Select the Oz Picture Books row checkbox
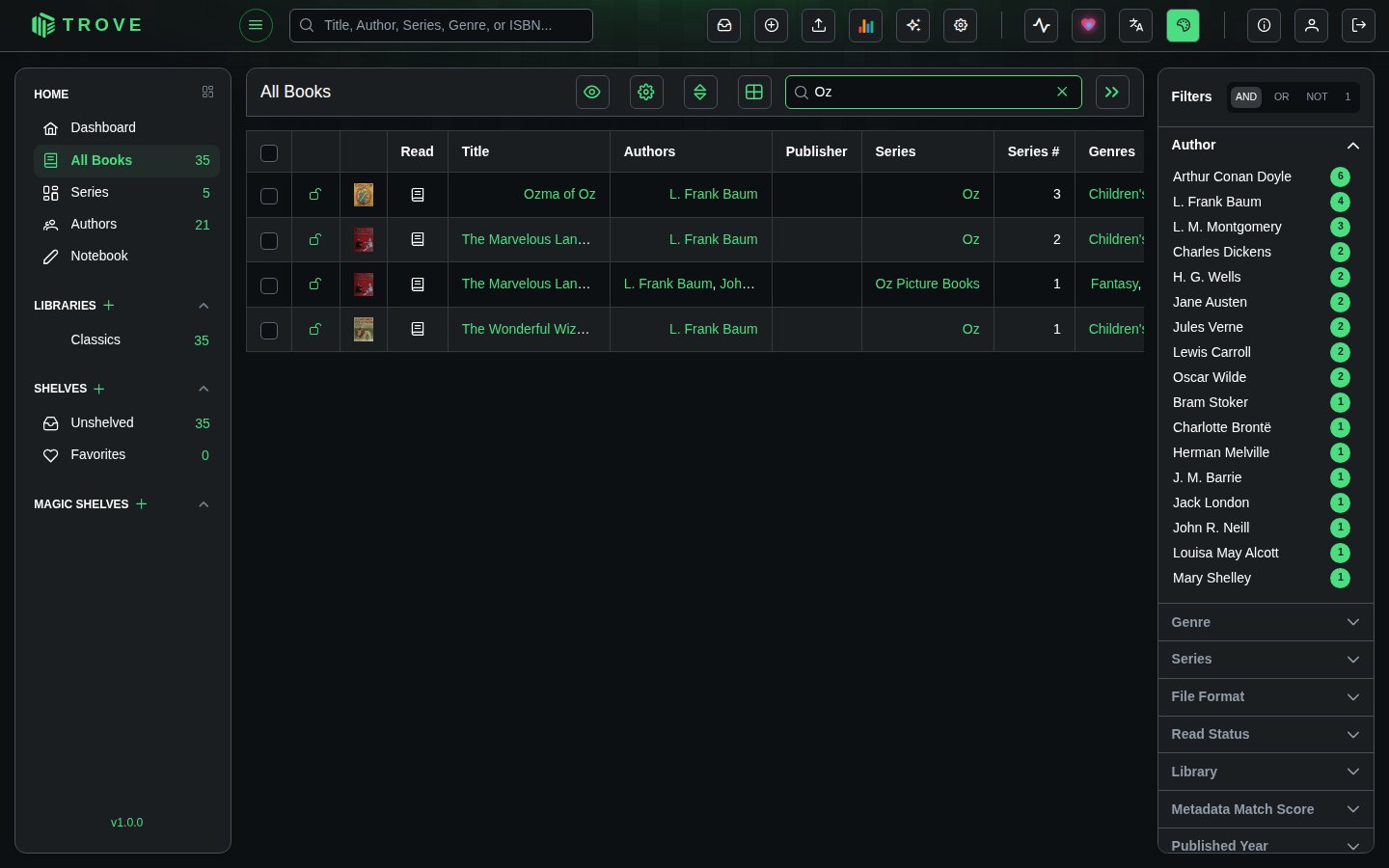 (269, 285)
